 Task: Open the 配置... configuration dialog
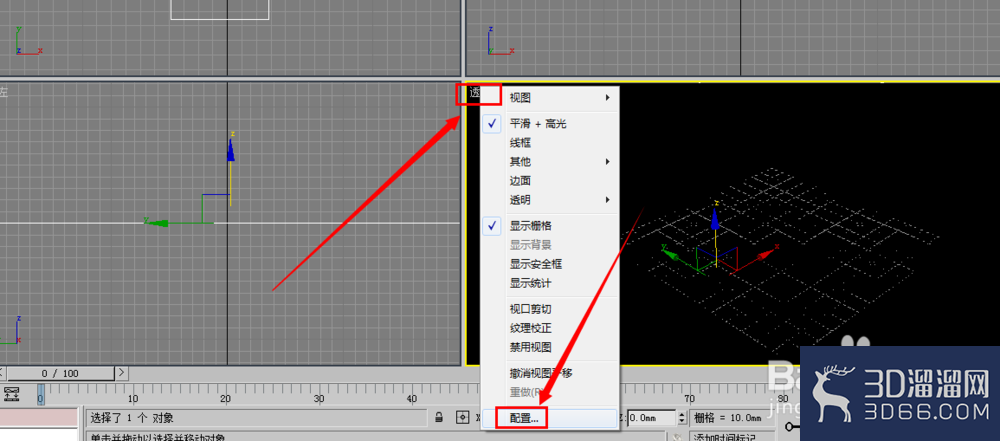tap(550, 418)
